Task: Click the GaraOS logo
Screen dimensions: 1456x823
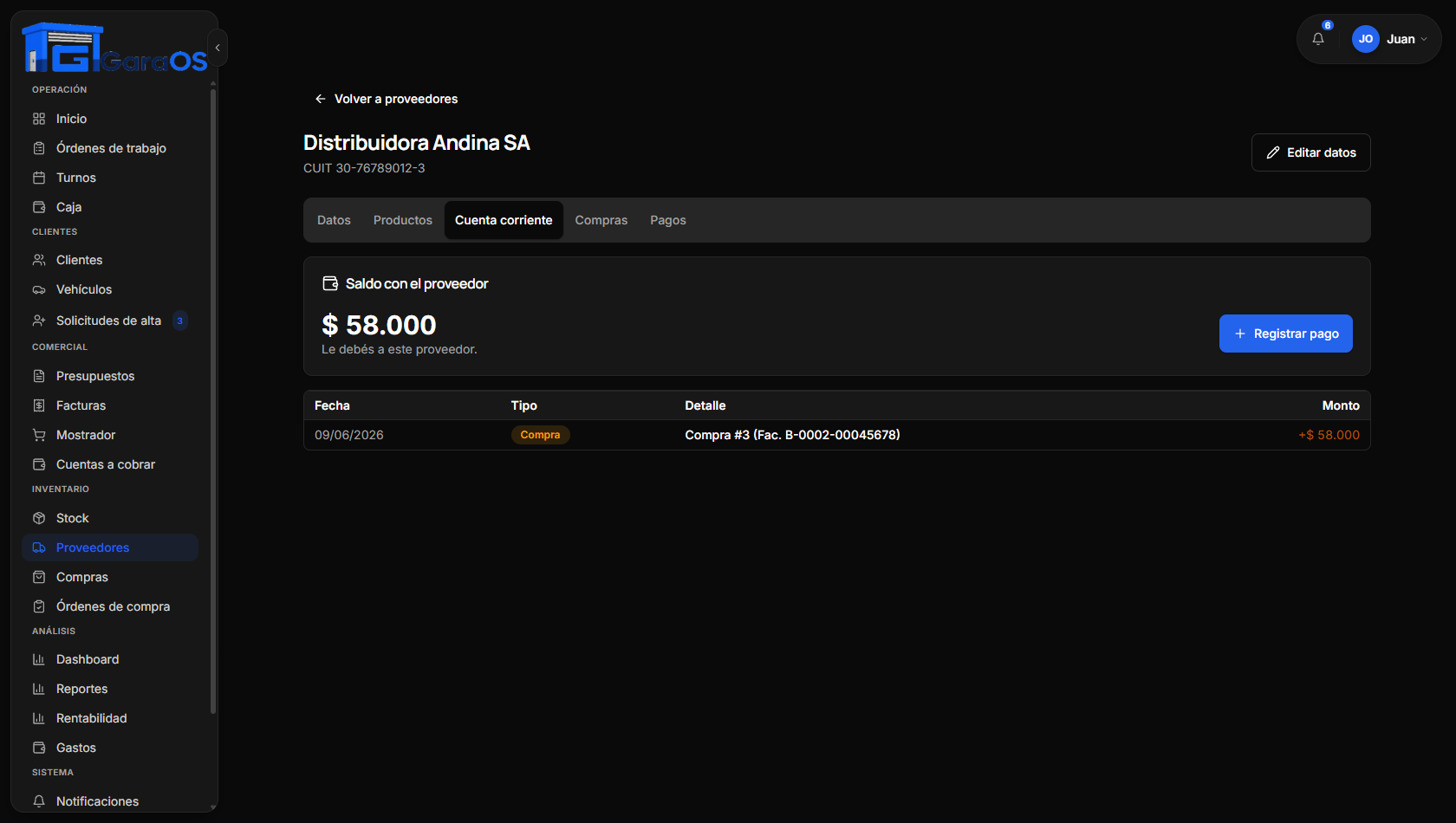Action: 114,48
